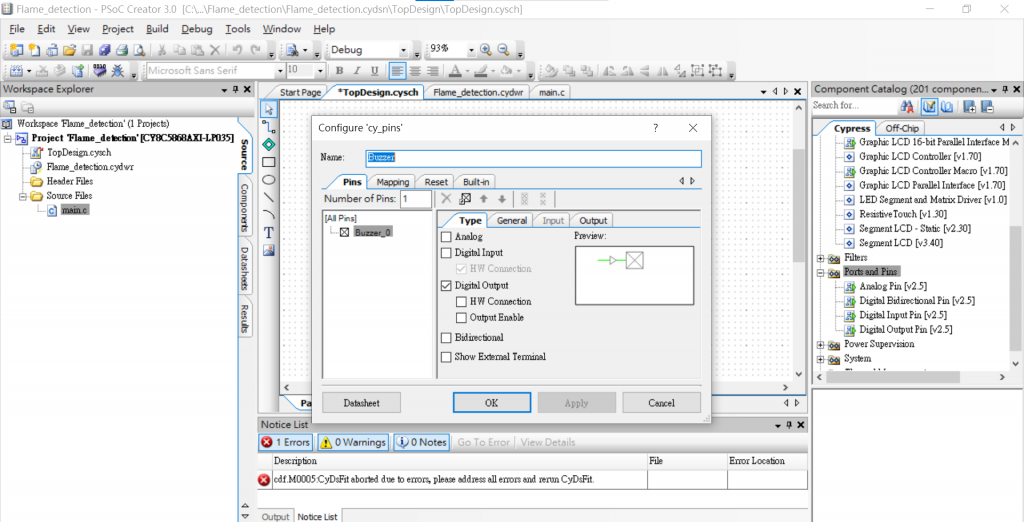Viewport: 1024px width, 522px height.
Task: Enable the Analog checkbox
Action: pyautogui.click(x=446, y=237)
